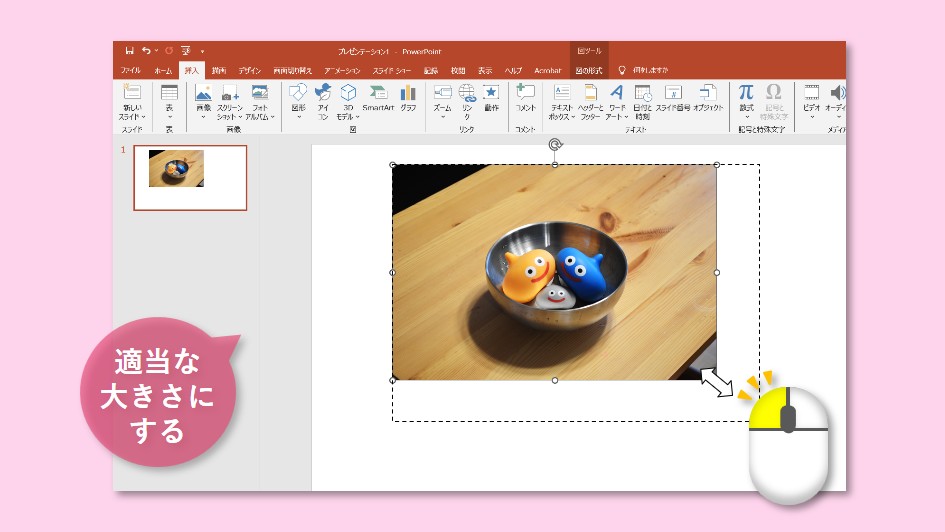Select slide 1 thumbnail in the panel
This screenshot has width=945, height=532.
tap(190, 178)
